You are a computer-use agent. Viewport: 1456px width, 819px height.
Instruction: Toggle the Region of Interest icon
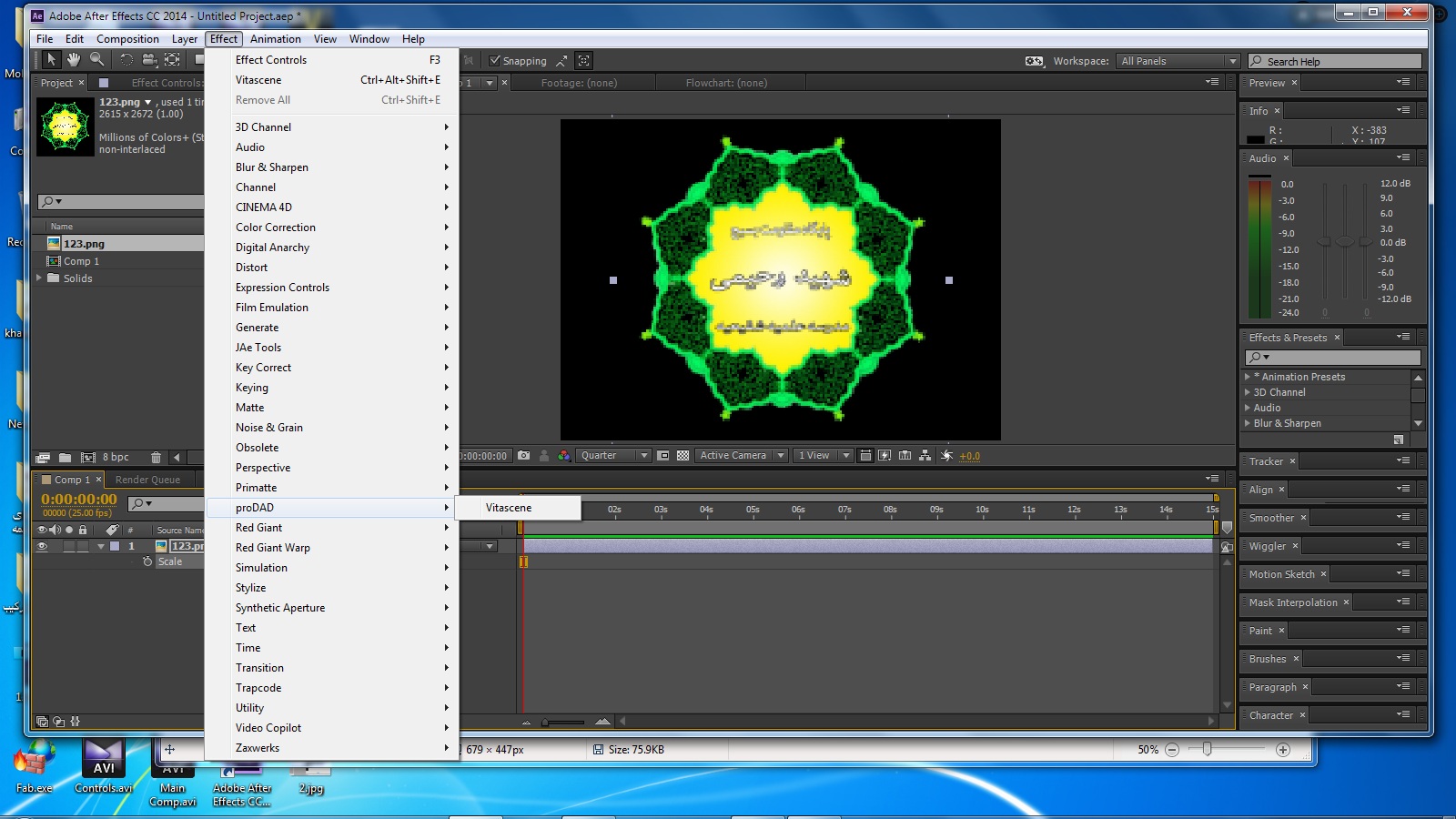[663, 455]
